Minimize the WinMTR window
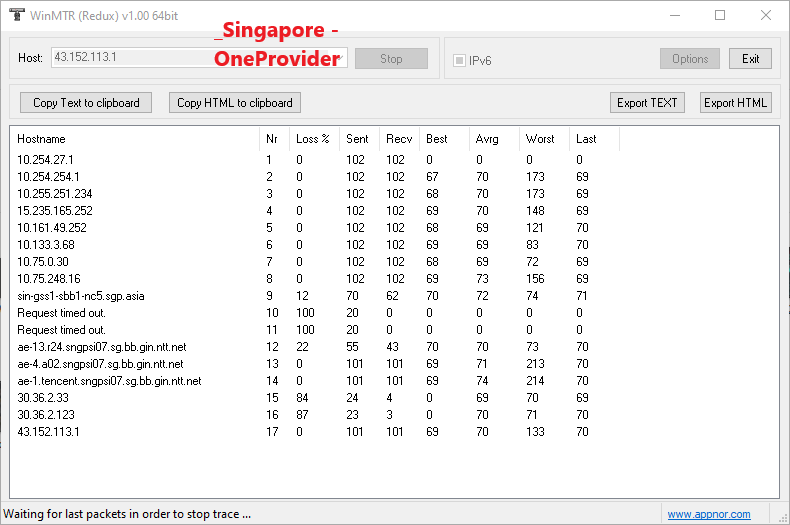 tap(675, 15)
